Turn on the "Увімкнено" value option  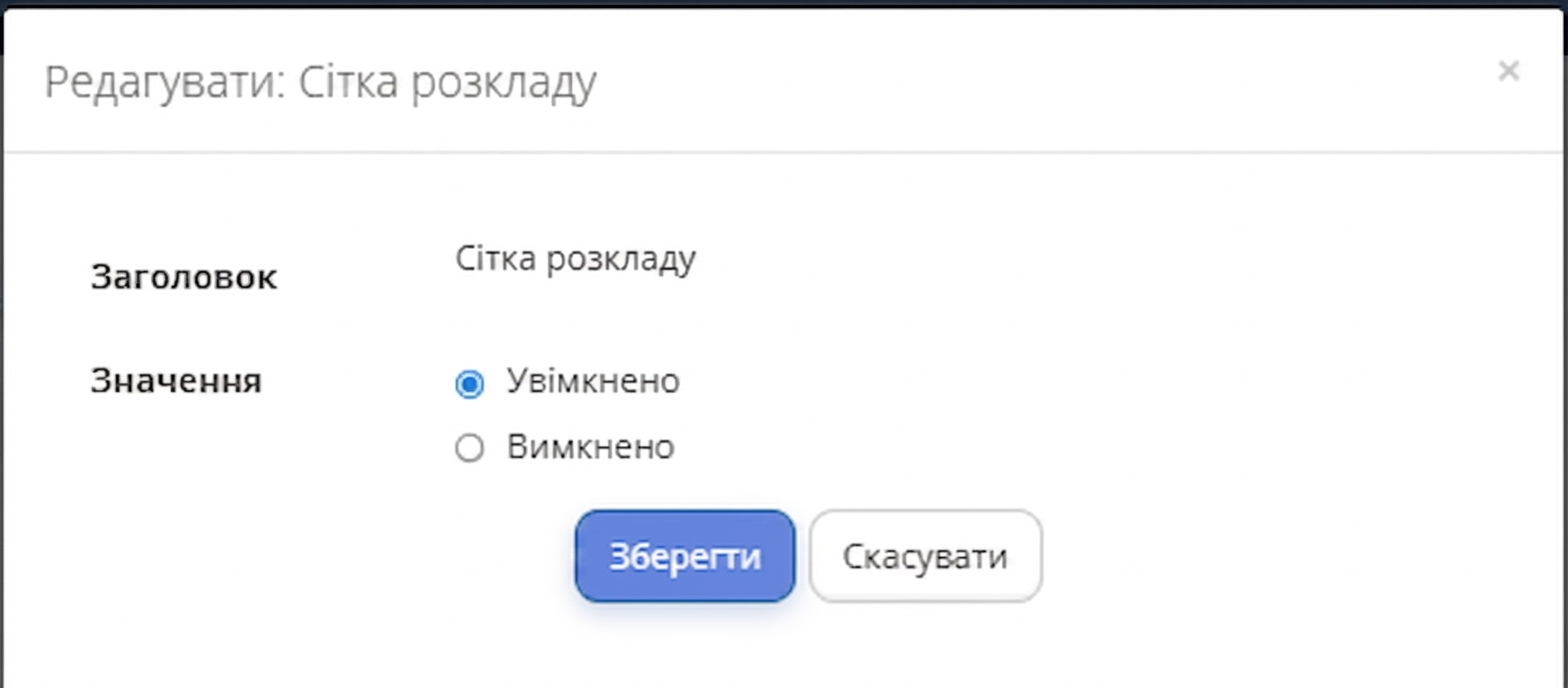point(469,384)
